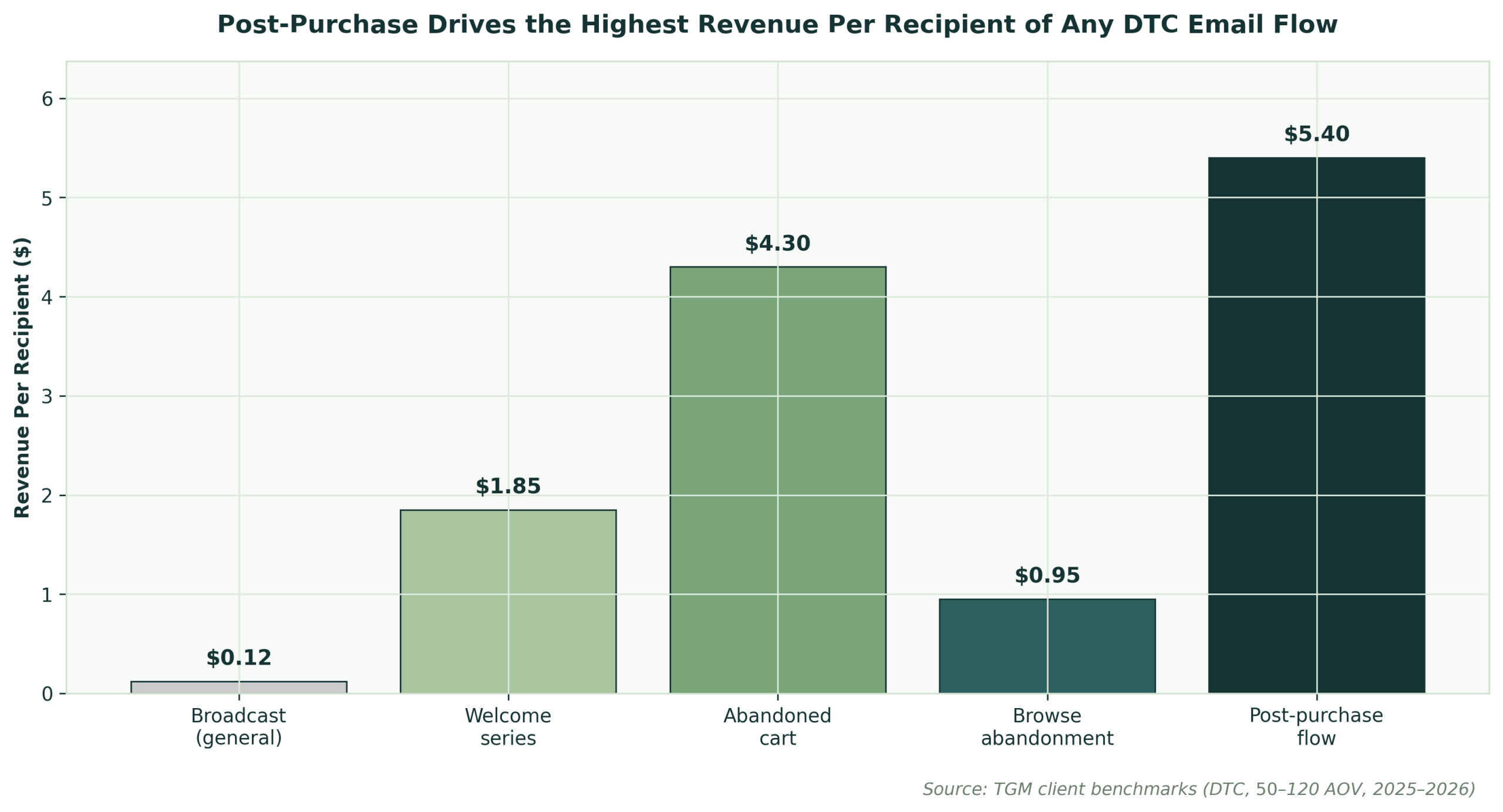Click the Welcome series axis label
1503x812 pixels.
[508, 727]
